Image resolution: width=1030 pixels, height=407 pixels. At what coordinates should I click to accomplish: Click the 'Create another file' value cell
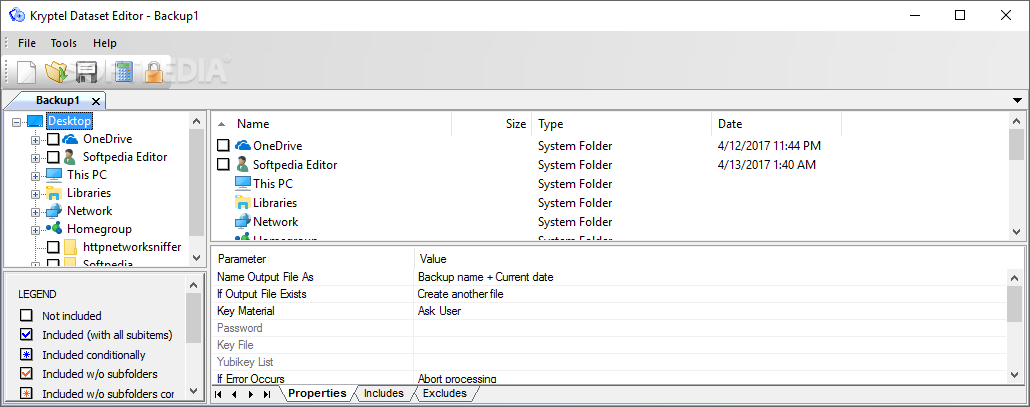click(x=709, y=294)
